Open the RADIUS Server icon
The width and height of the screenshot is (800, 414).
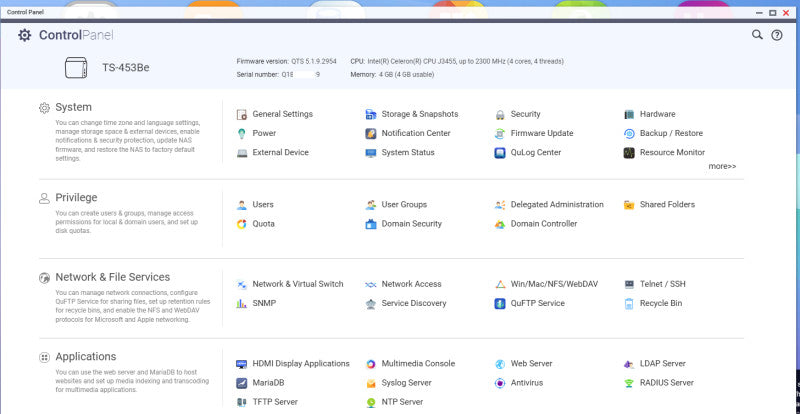point(629,383)
